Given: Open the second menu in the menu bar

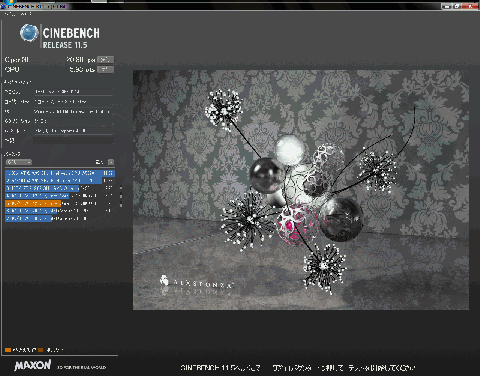Looking at the screenshot, I should 26,14.
